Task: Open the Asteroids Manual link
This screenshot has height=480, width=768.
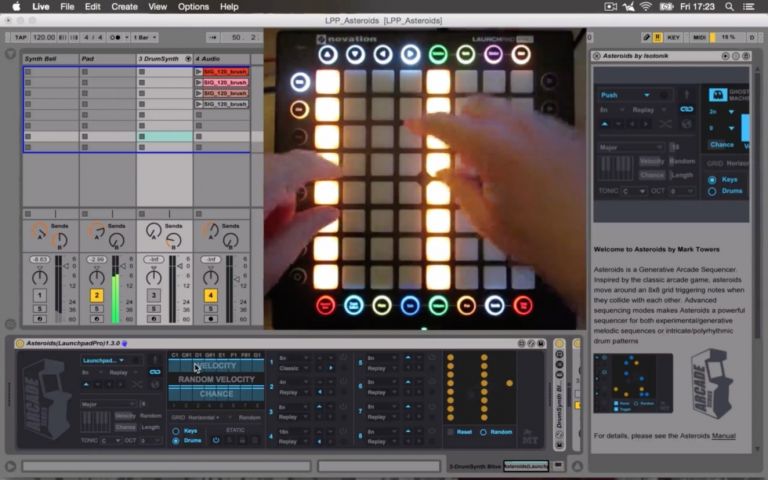Action: (x=723, y=435)
